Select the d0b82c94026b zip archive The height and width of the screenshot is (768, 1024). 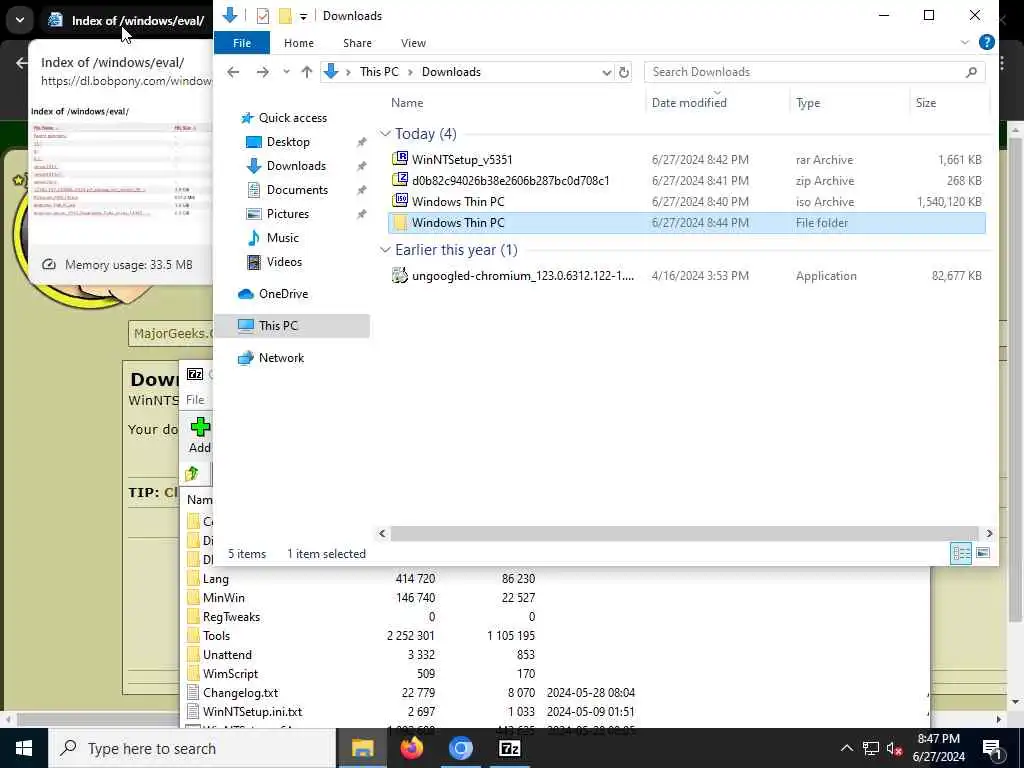pyautogui.click(x=686, y=181)
